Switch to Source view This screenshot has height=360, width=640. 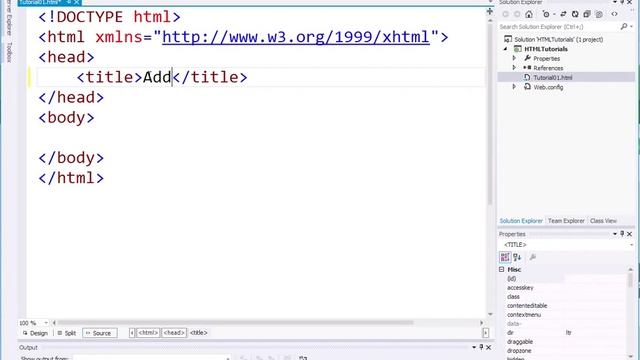pyautogui.click(x=100, y=333)
